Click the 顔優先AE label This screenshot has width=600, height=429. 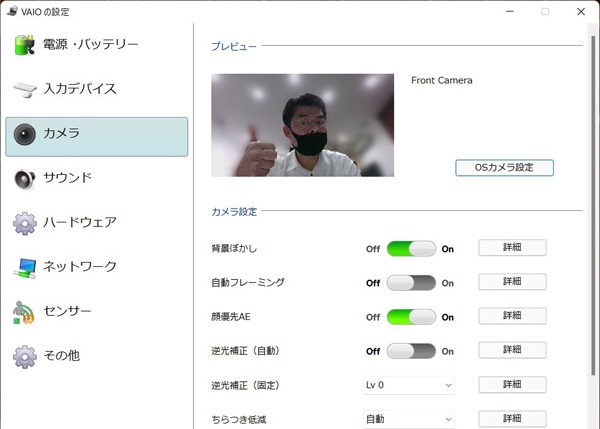coord(231,316)
